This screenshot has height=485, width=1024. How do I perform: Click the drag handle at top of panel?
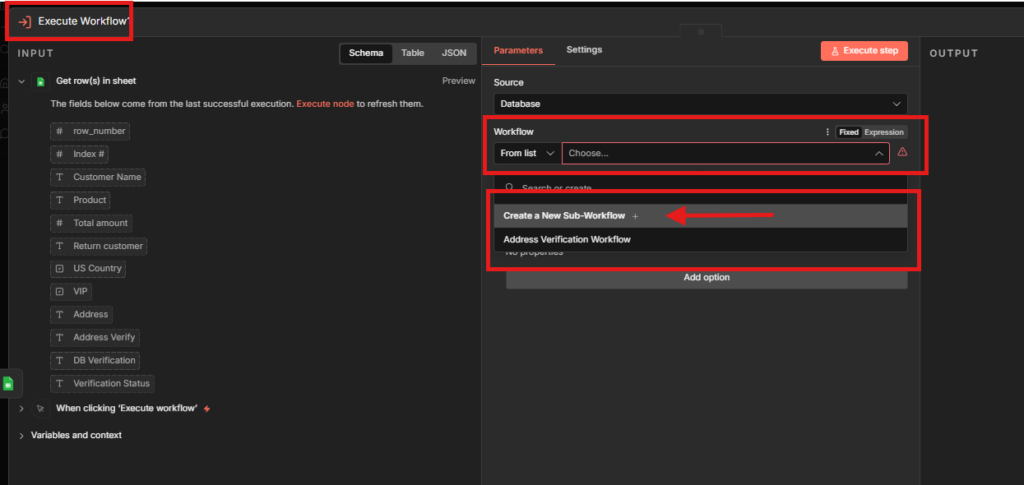coord(701,31)
